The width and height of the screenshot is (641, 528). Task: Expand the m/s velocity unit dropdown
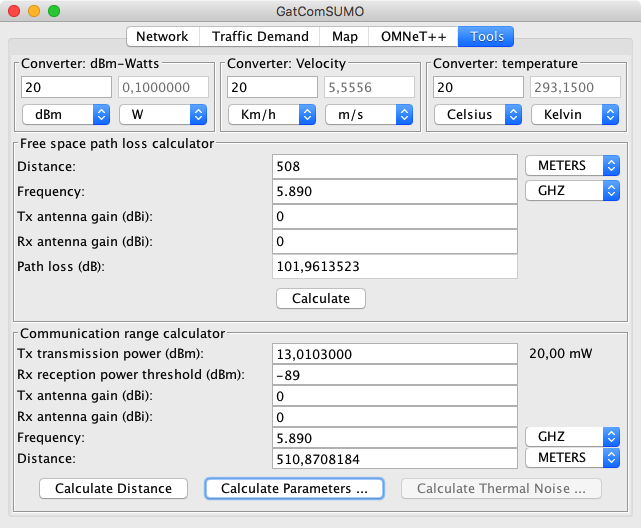(368, 114)
